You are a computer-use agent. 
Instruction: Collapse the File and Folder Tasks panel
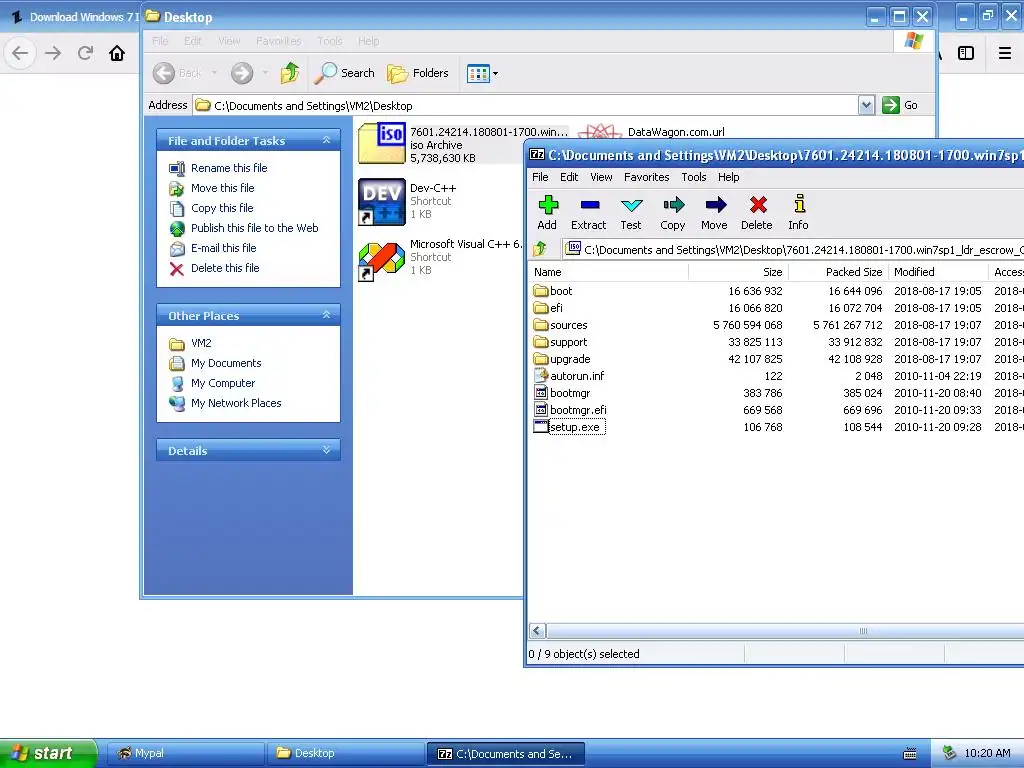tap(327, 140)
